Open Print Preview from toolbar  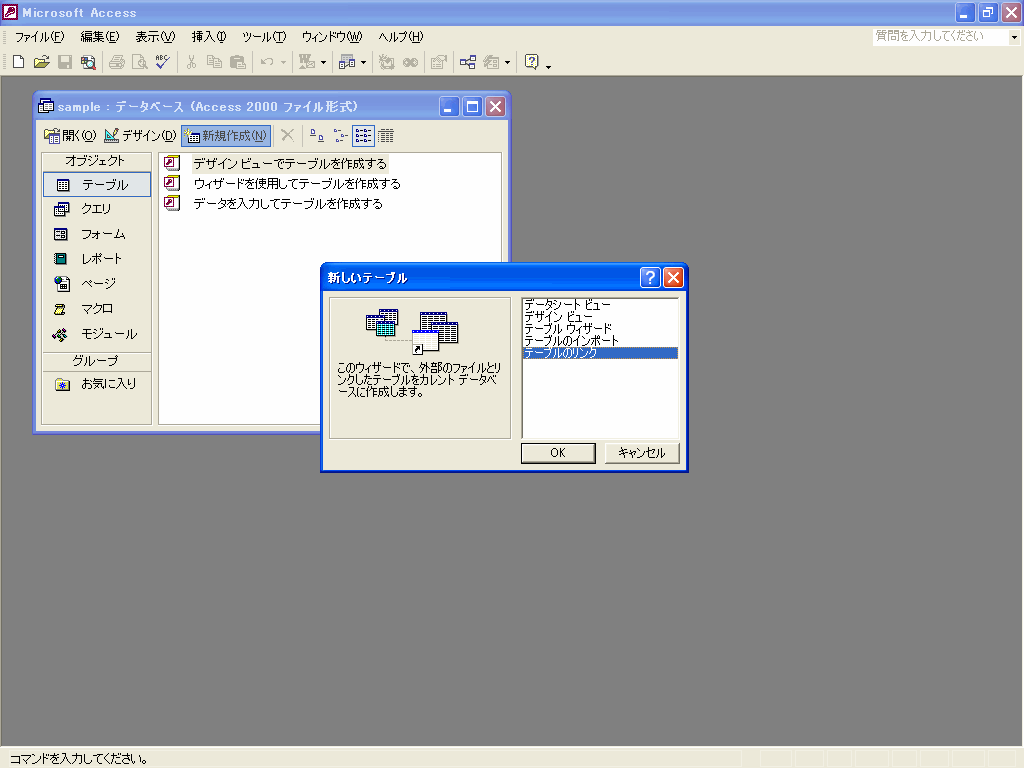(140, 62)
